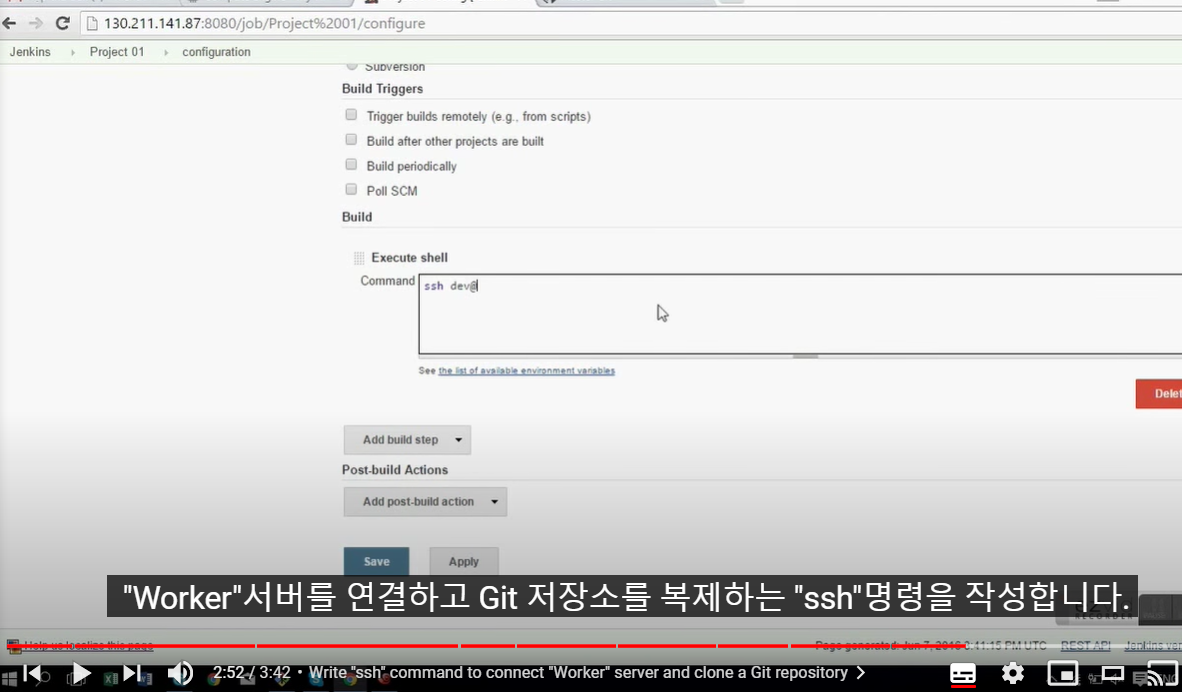Screen dimensions: 1182x692
Task: Toggle theater mode
Action: coord(1113,672)
